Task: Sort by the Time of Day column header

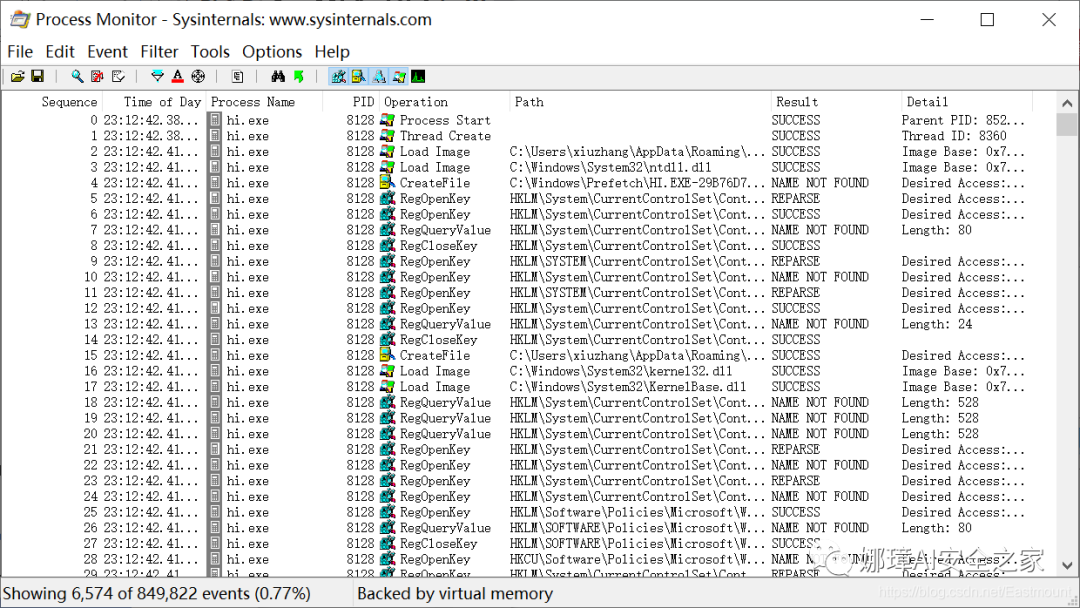Action: coord(154,102)
